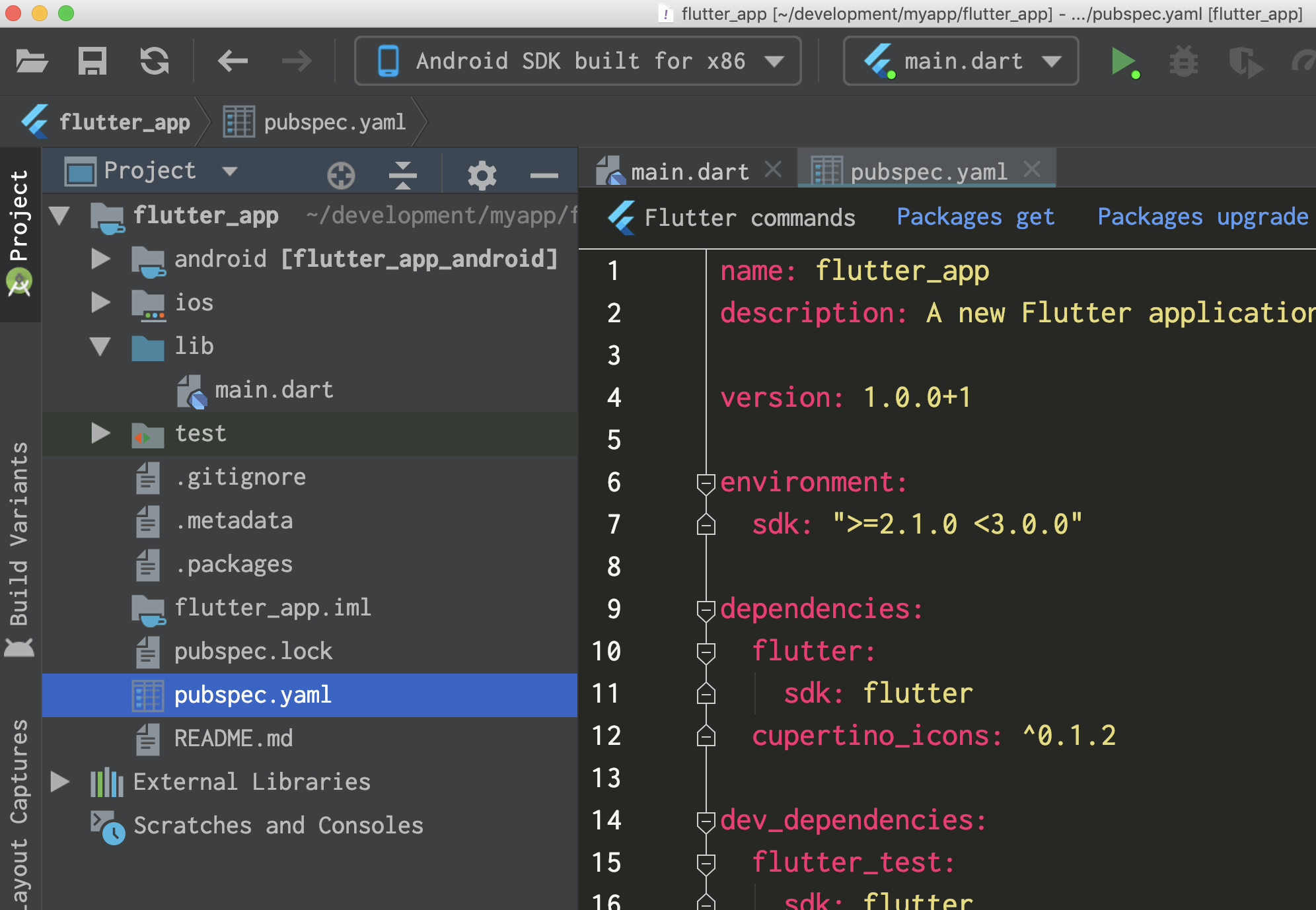Hide the Project panel with minus icon
Viewport: 1316px width, 910px height.
click(544, 175)
